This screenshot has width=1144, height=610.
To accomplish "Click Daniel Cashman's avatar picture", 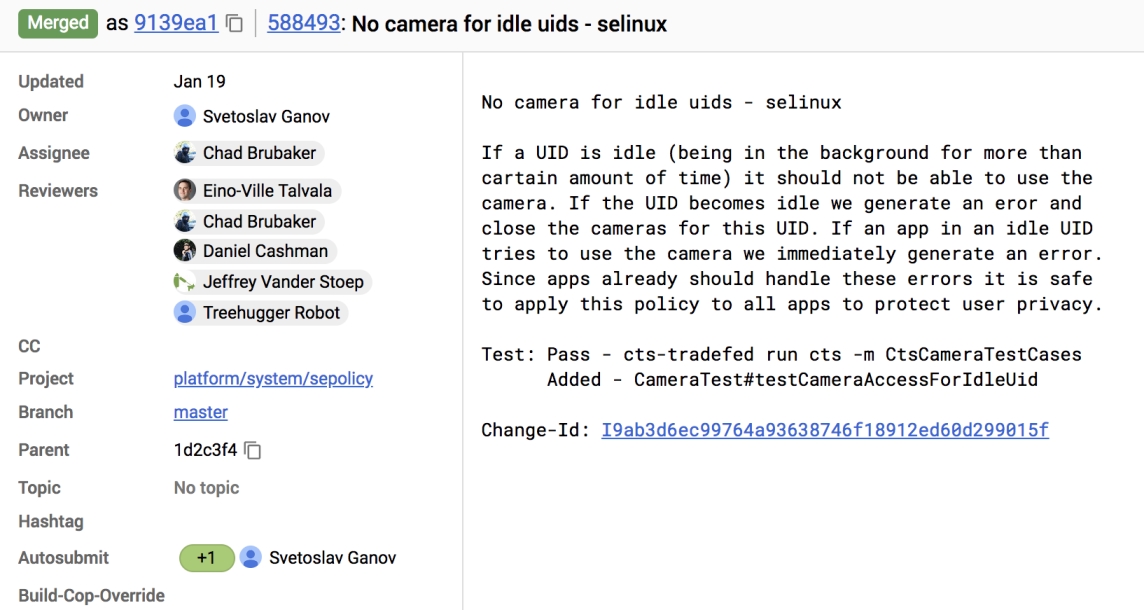I will click(x=185, y=251).
